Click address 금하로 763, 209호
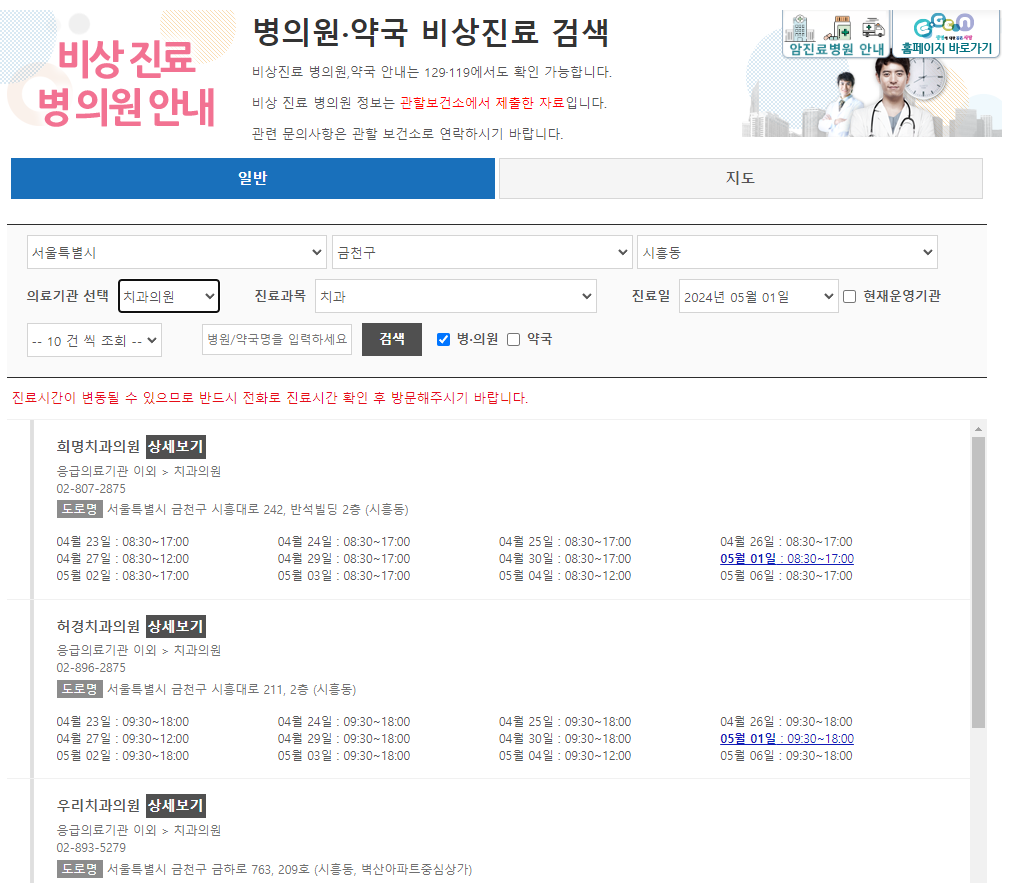Viewport: 1022px width, 883px height. pos(289,869)
